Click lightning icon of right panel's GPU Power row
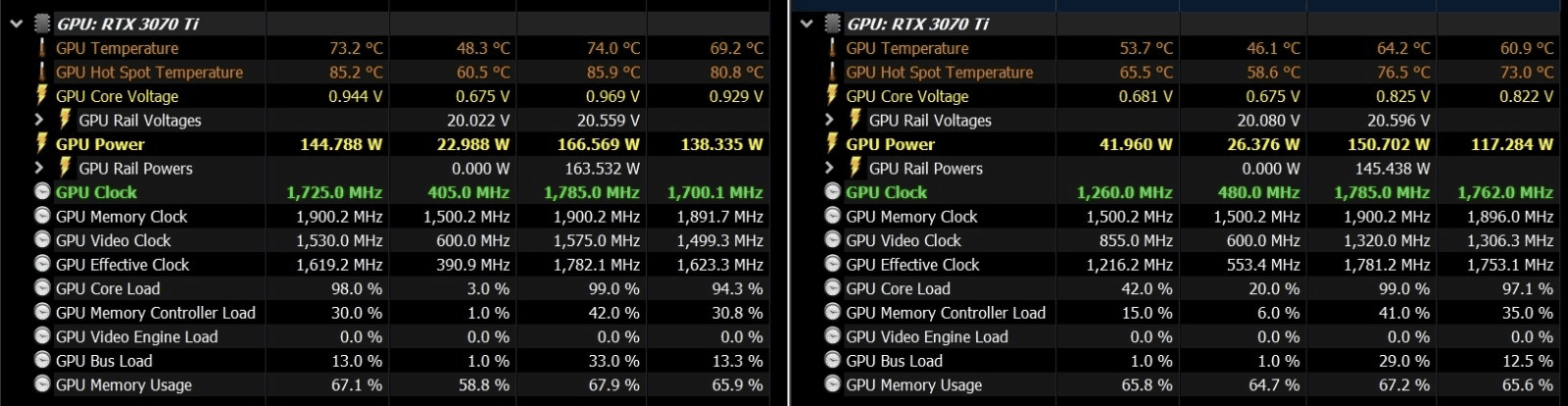This screenshot has height=406, width=1568. click(x=833, y=143)
